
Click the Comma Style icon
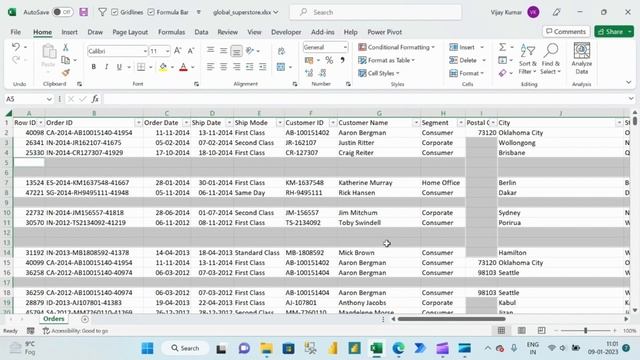(x=342, y=60)
